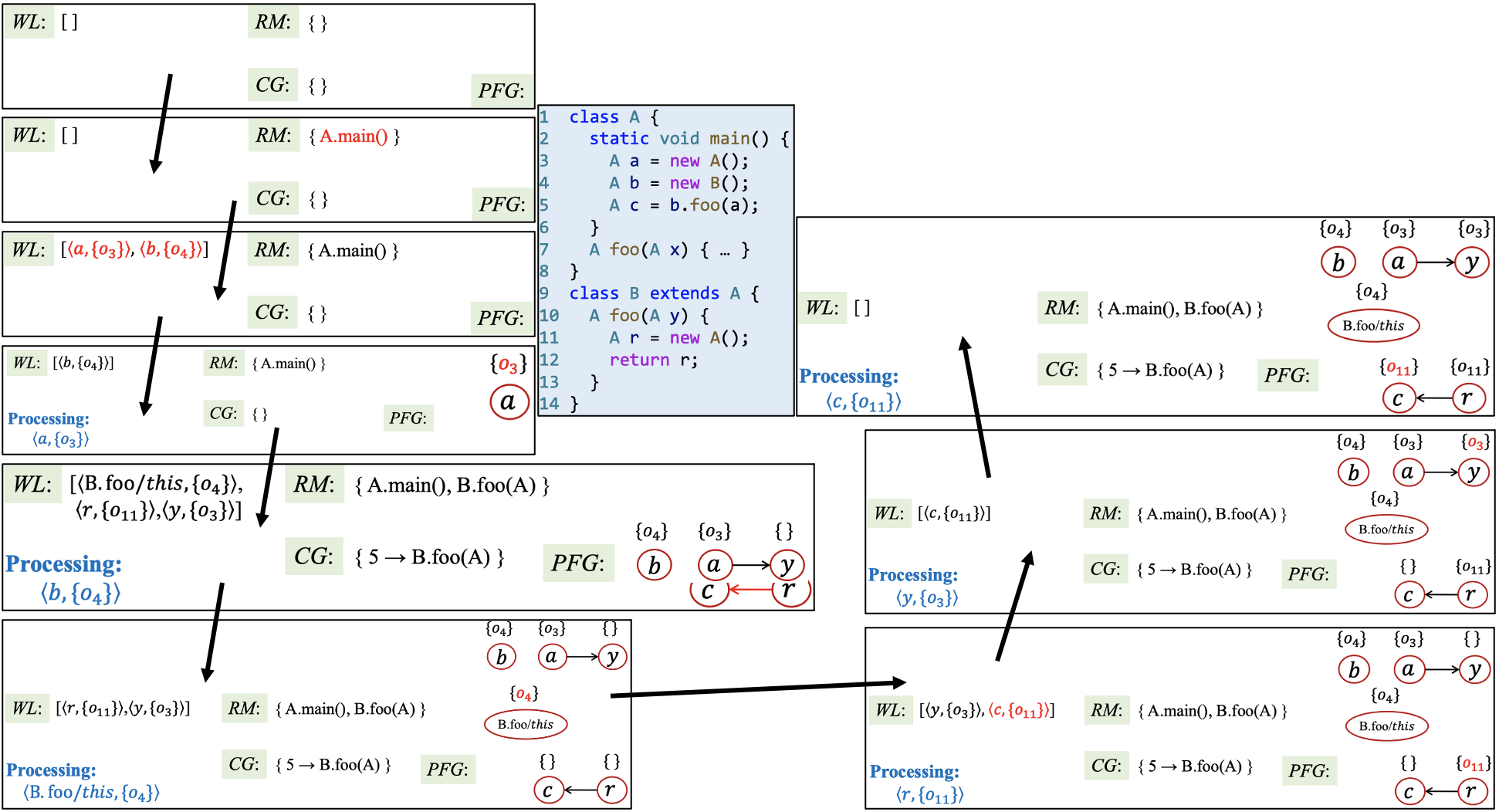
Task: Click the 'Processing: ⟨b,{o4}⟩' label
Action: [64, 577]
